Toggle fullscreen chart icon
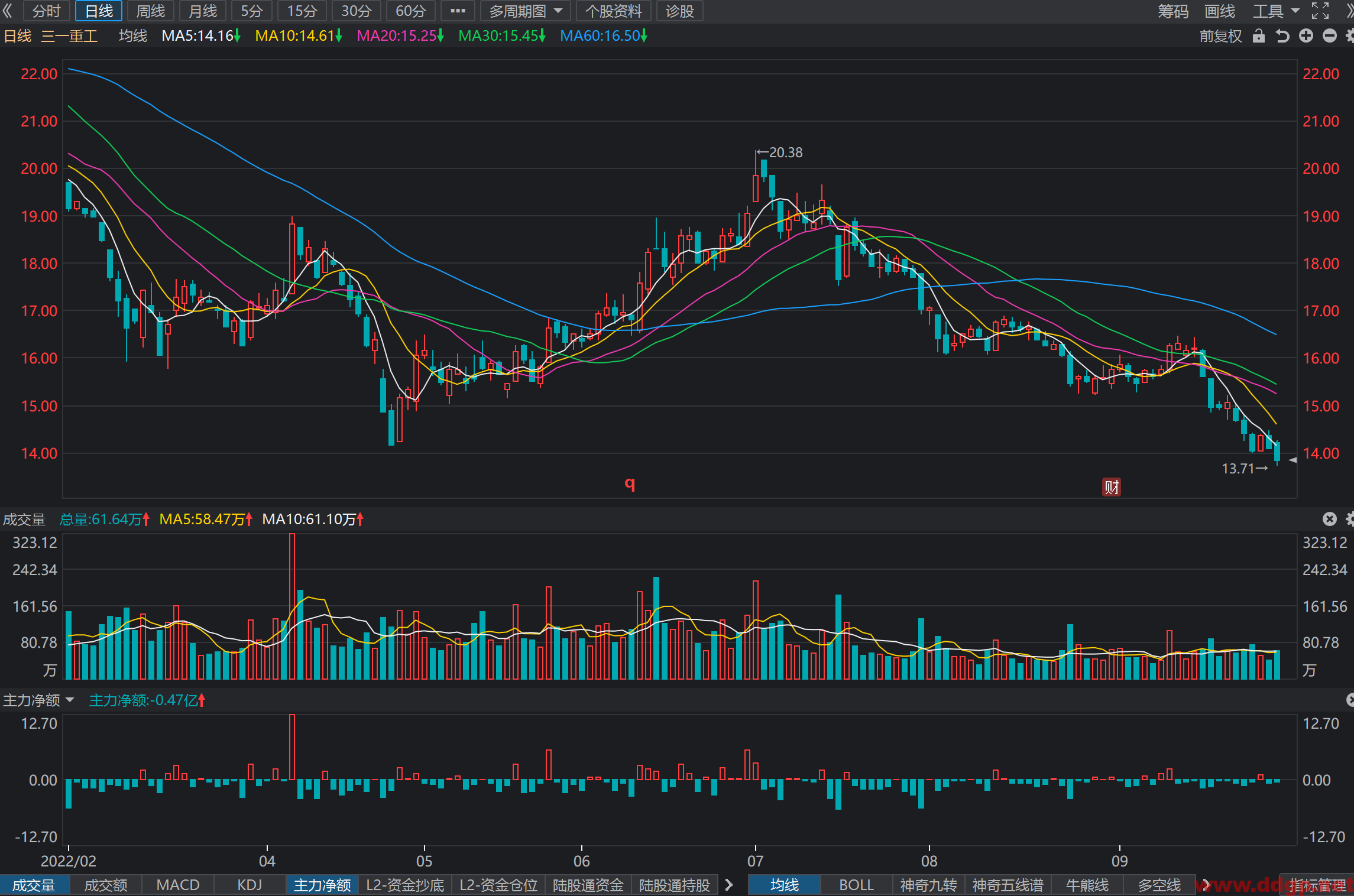The width and height of the screenshot is (1354, 896). 1320,11
